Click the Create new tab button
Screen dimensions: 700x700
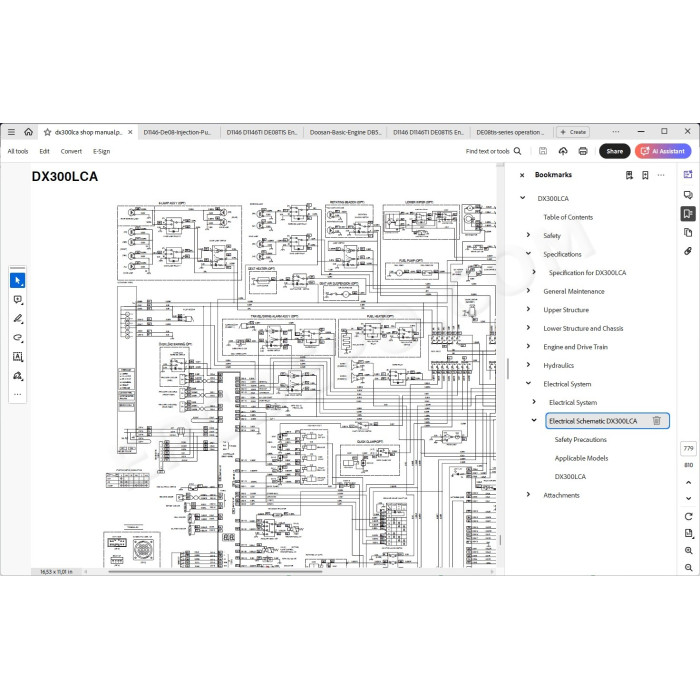coord(573,132)
